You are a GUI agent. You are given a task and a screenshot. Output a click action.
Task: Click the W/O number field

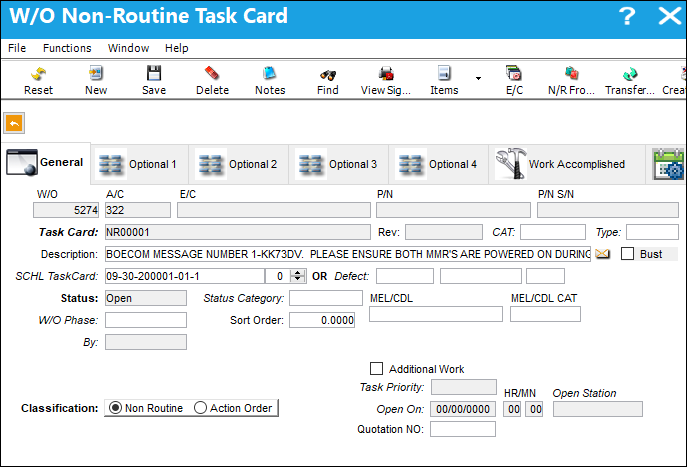pos(66,210)
